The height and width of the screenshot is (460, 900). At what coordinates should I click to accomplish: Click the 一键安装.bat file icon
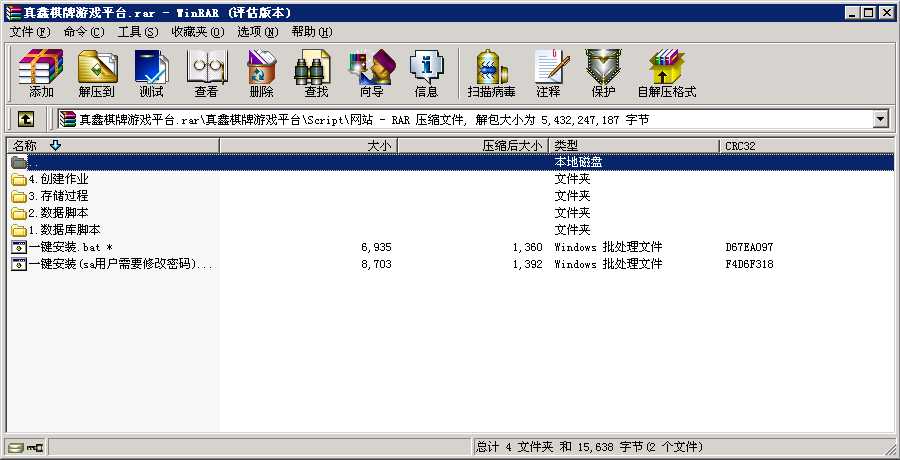coord(19,248)
